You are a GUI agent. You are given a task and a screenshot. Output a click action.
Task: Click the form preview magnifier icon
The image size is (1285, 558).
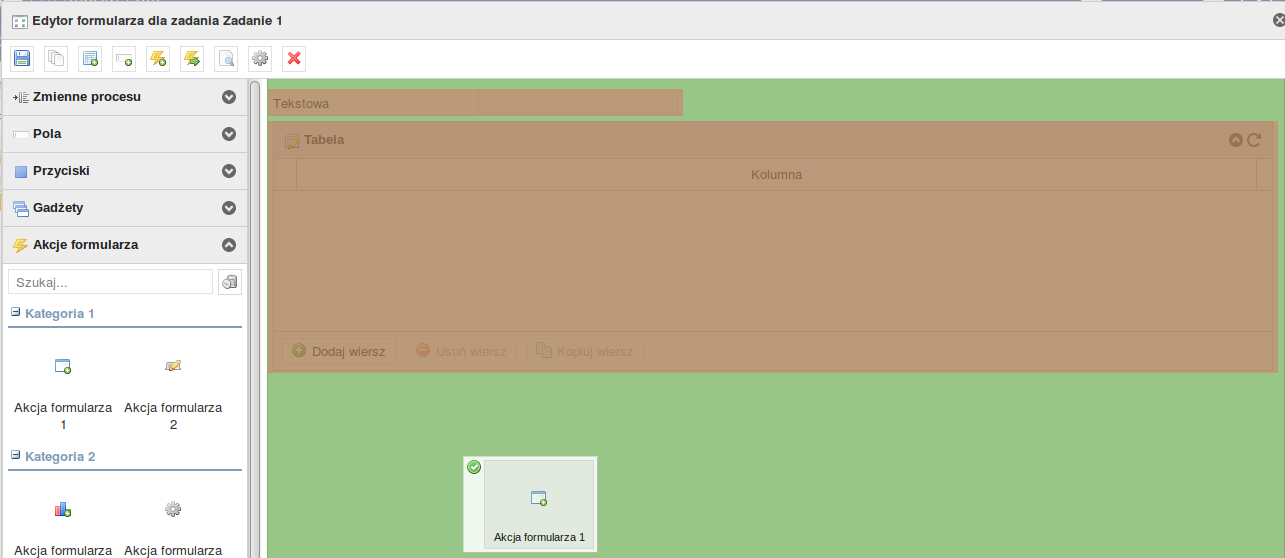[x=226, y=59]
